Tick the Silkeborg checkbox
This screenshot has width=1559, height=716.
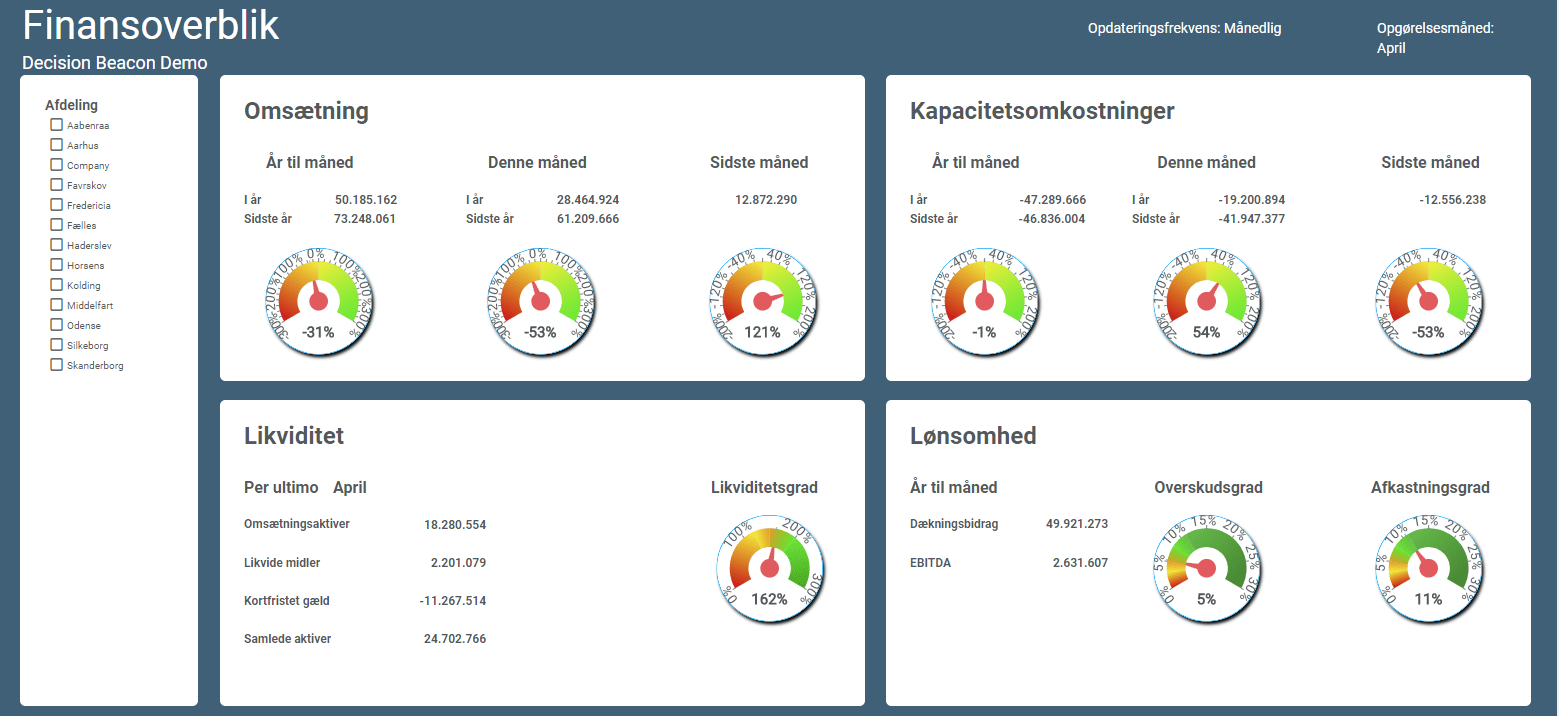tap(57, 345)
